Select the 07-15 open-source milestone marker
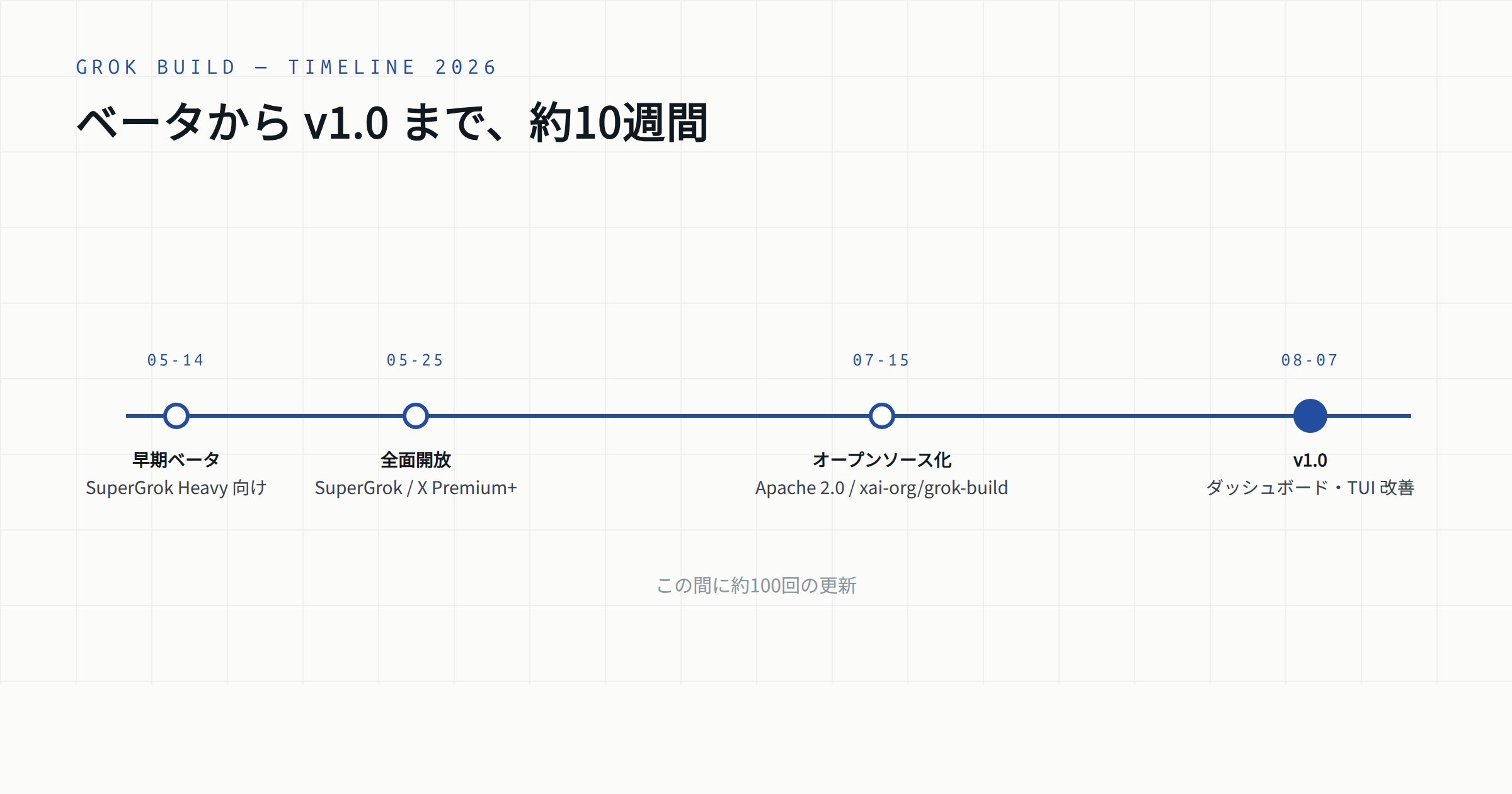This screenshot has width=1512, height=794. pyautogui.click(x=882, y=416)
